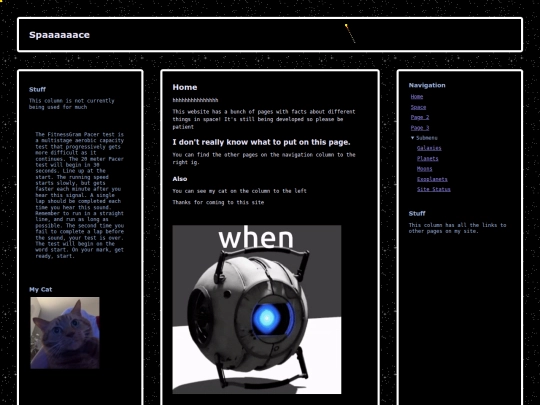Click the Stuff heading in left column
The height and width of the screenshot is (405, 540).
click(37, 90)
